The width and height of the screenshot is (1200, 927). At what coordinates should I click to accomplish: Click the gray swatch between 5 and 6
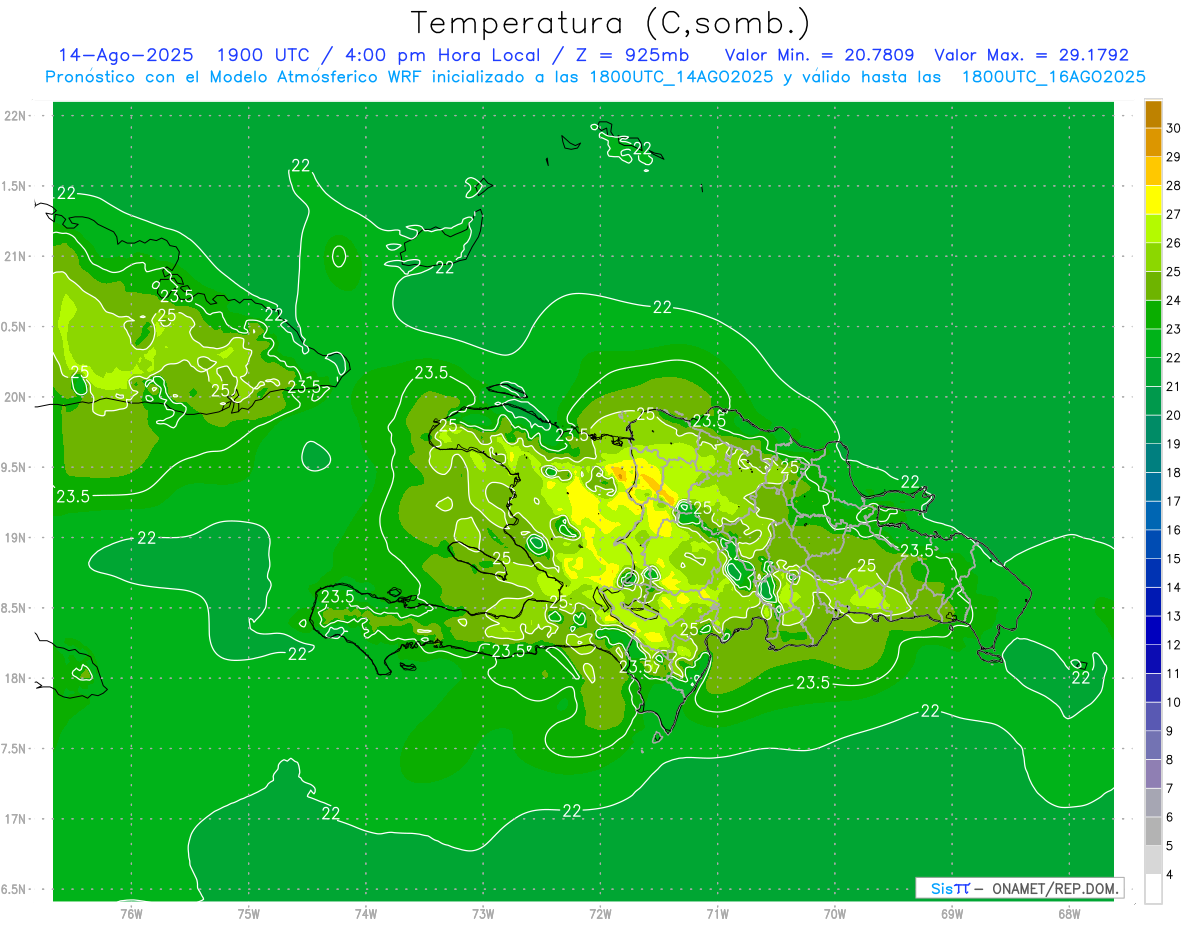coord(1153,831)
